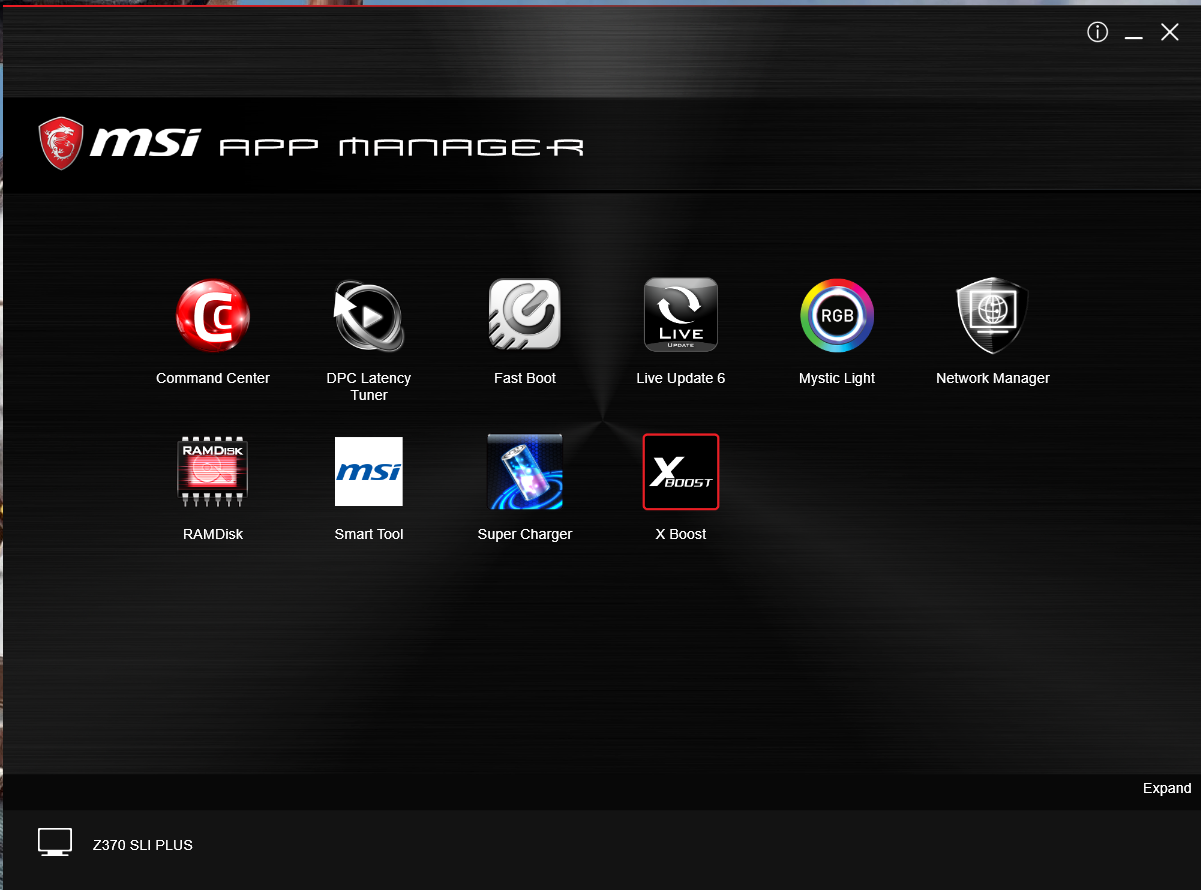1201x890 pixels.
Task: Launch the Live Update 6 icon
Action: pos(681,315)
